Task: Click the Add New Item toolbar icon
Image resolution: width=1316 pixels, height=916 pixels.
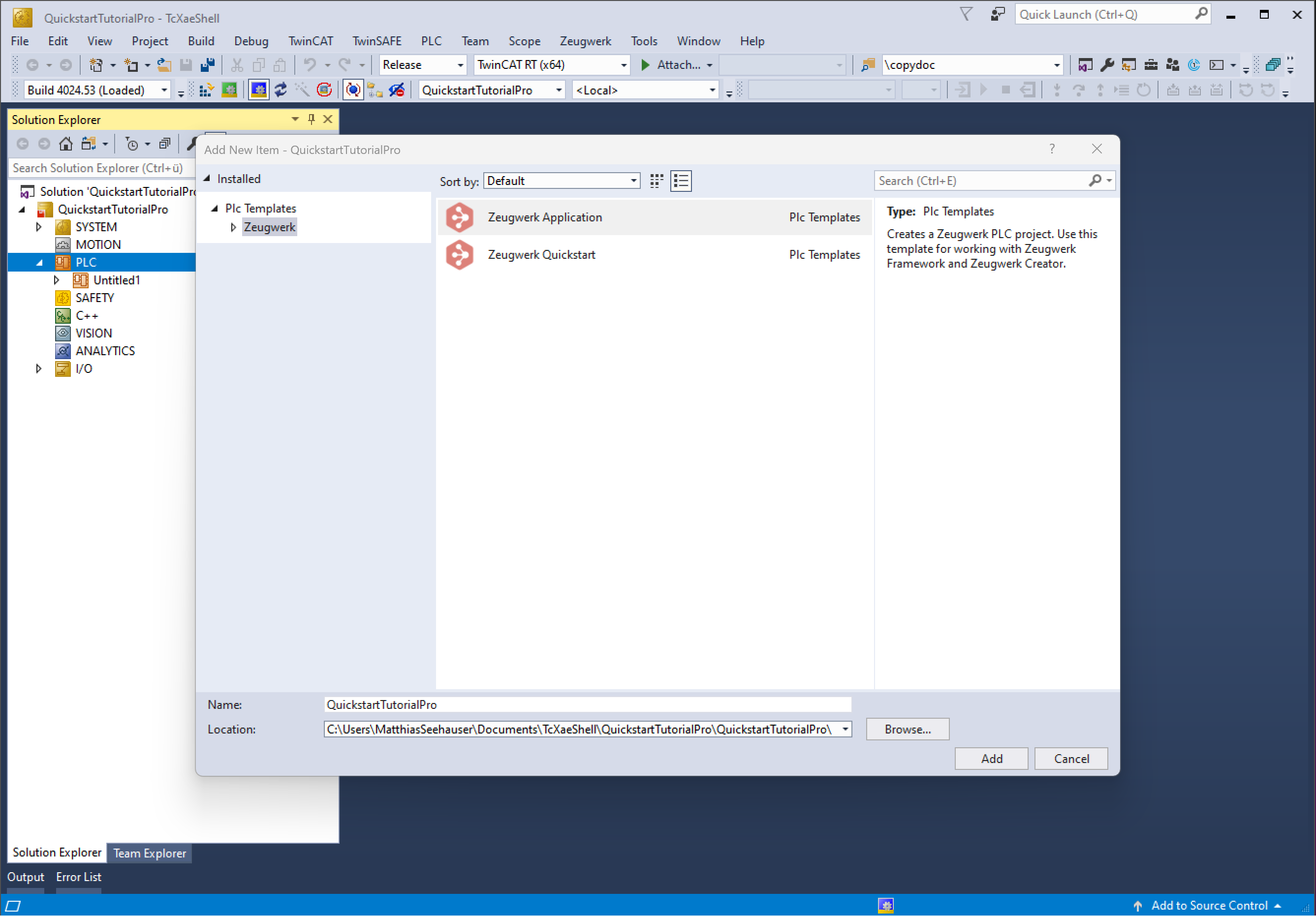Action: (x=131, y=65)
